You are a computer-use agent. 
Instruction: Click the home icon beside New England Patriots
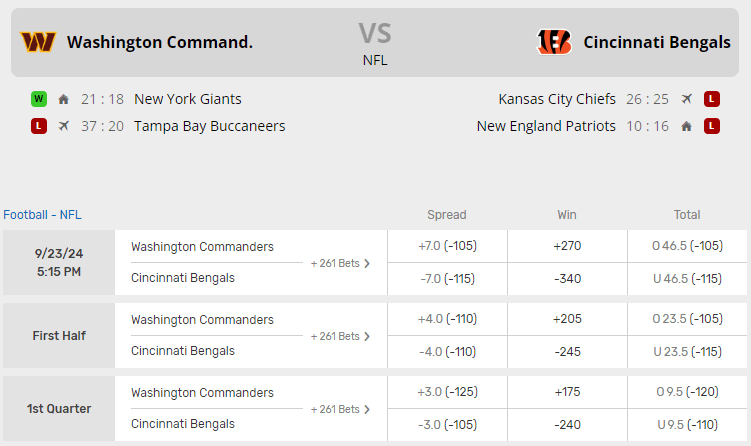[x=686, y=126]
